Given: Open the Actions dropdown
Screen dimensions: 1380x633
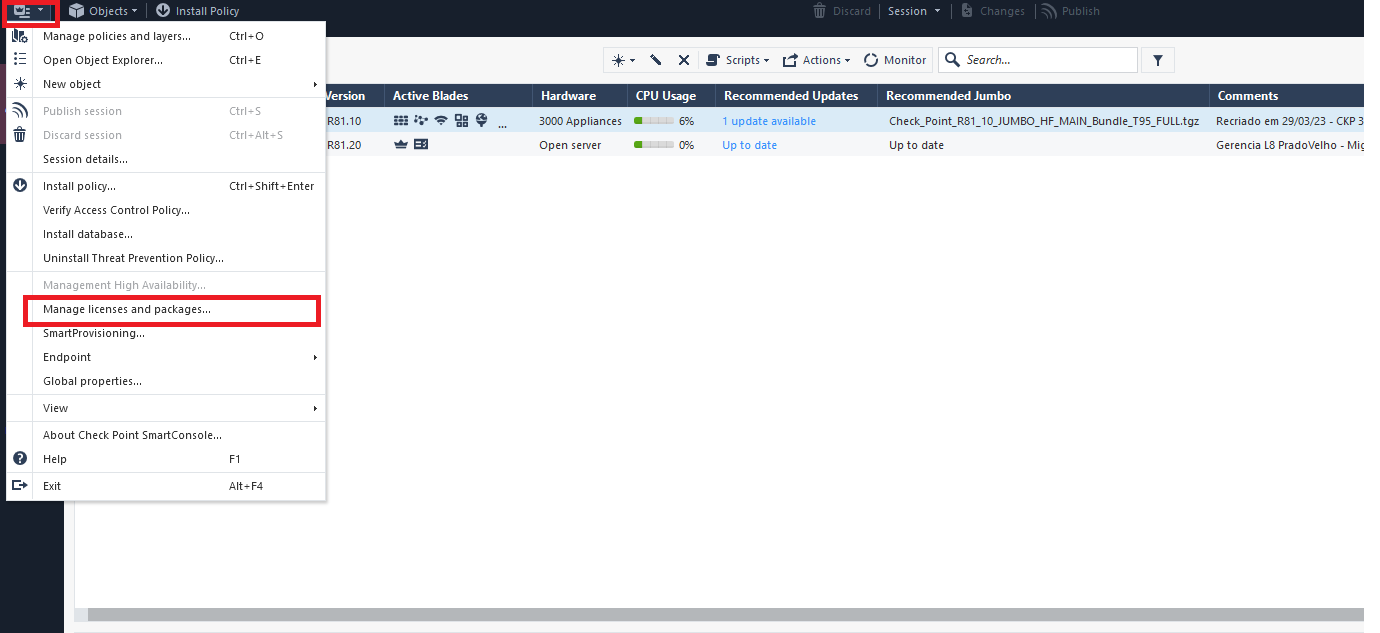Looking at the screenshot, I should 816,60.
